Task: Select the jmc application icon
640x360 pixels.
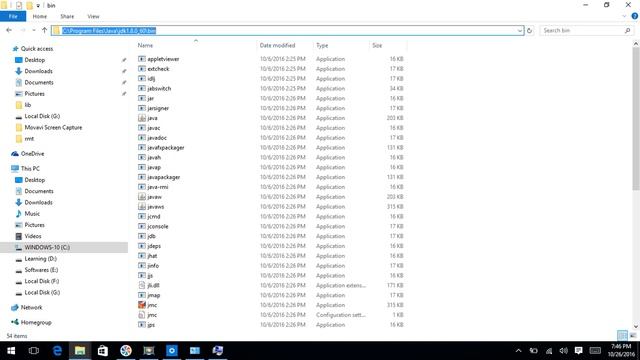Action: 142,305
